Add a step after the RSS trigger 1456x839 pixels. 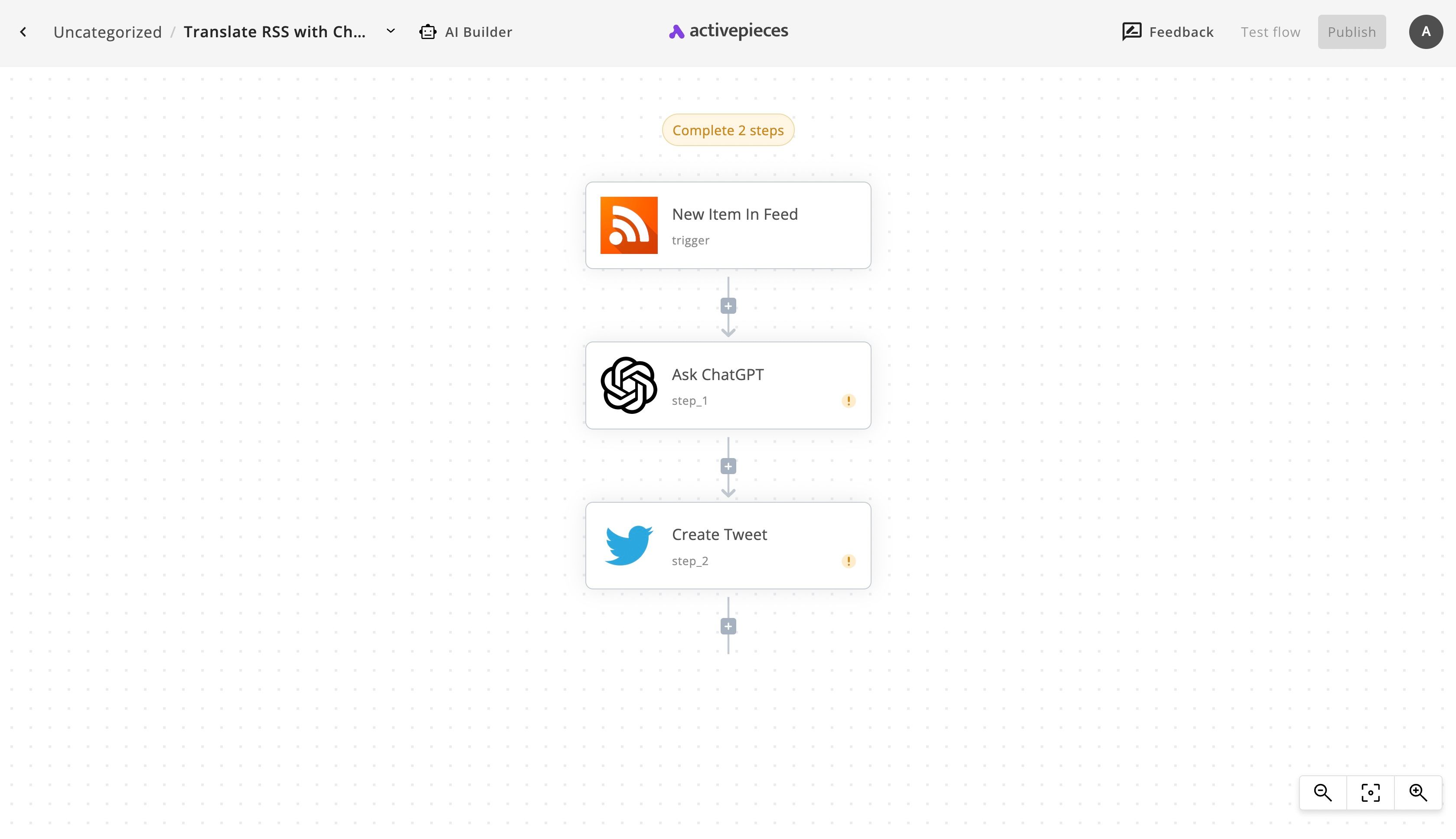click(x=728, y=306)
